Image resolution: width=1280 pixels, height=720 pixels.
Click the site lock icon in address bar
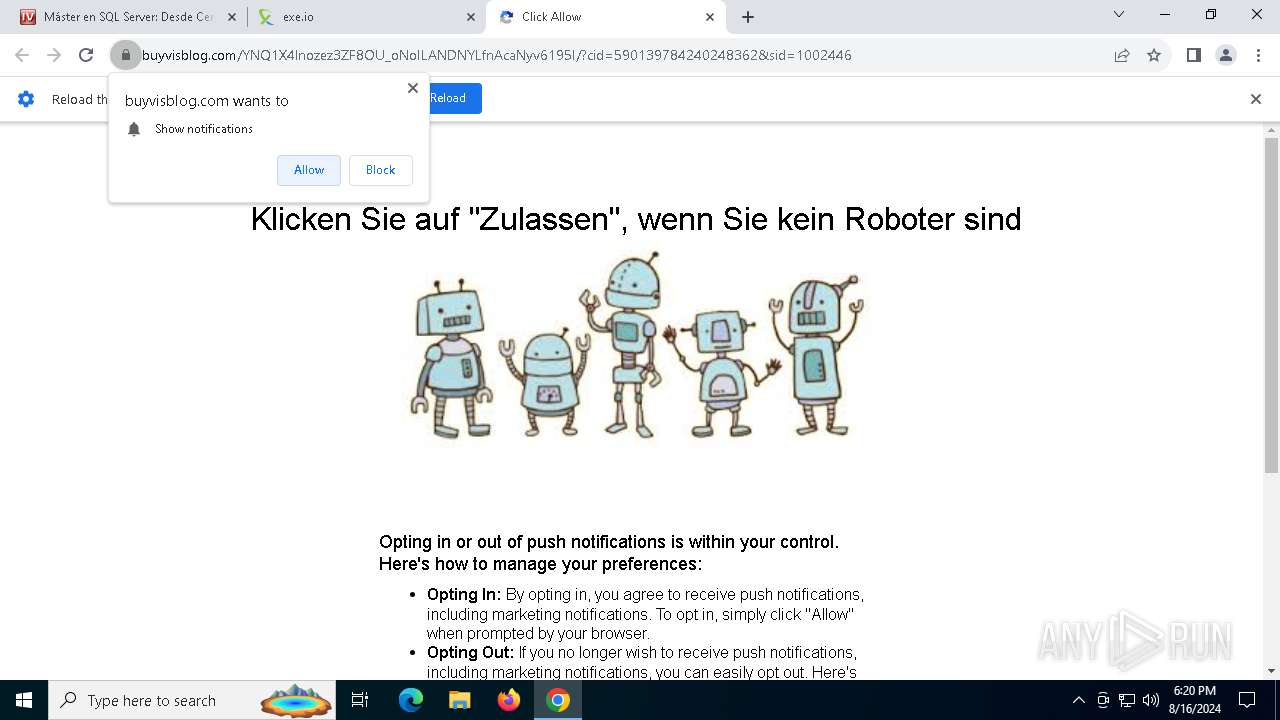pyautogui.click(x=125, y=55)
